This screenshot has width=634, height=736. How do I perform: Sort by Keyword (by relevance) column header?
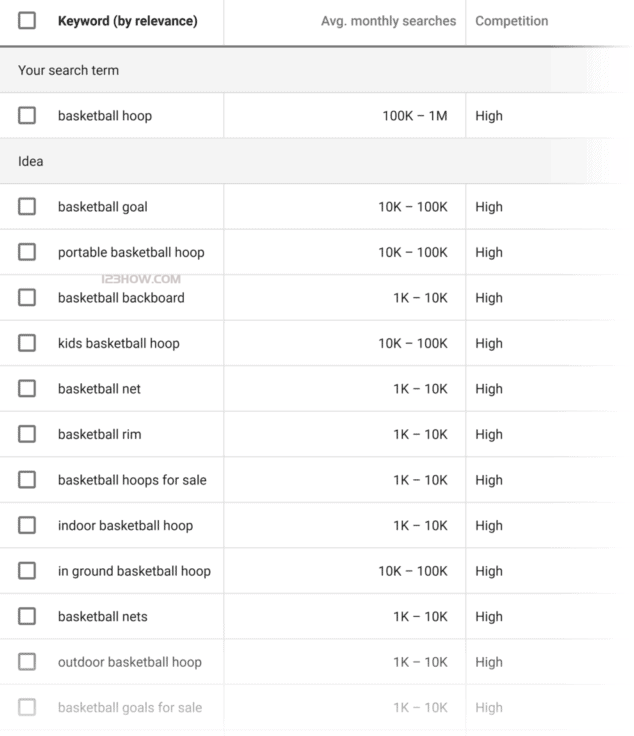(x=127, y=21)
